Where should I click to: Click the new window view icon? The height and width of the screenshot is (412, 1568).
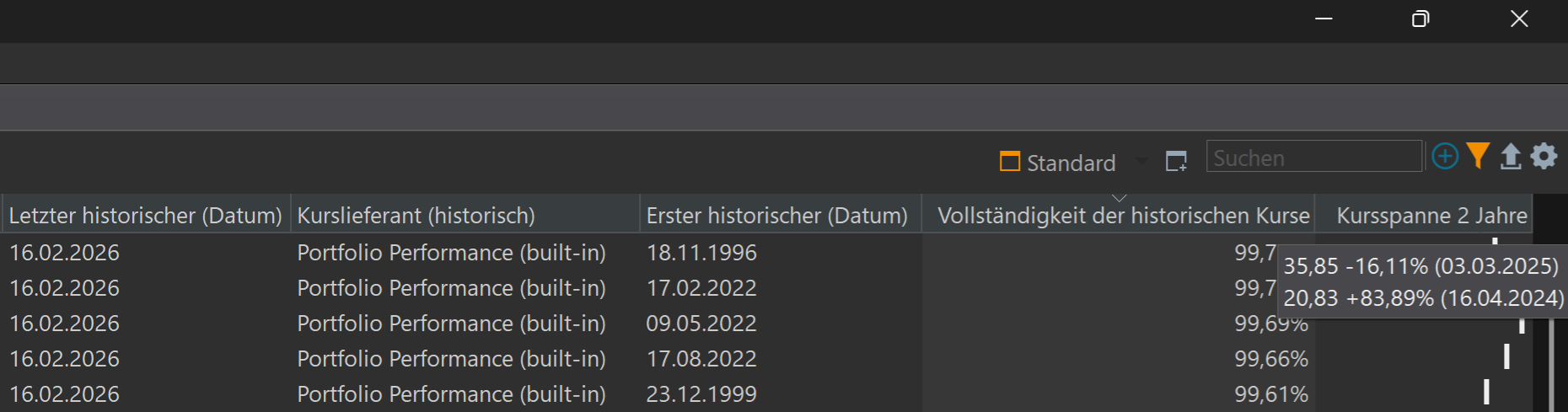click(x=1176, y=161)
